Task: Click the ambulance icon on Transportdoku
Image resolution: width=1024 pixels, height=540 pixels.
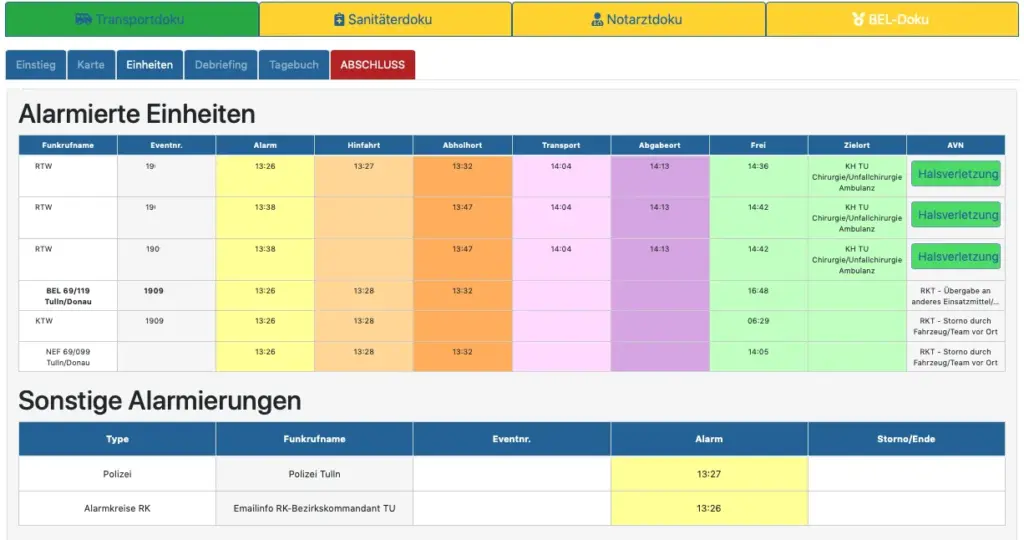Action: [84, 20]
